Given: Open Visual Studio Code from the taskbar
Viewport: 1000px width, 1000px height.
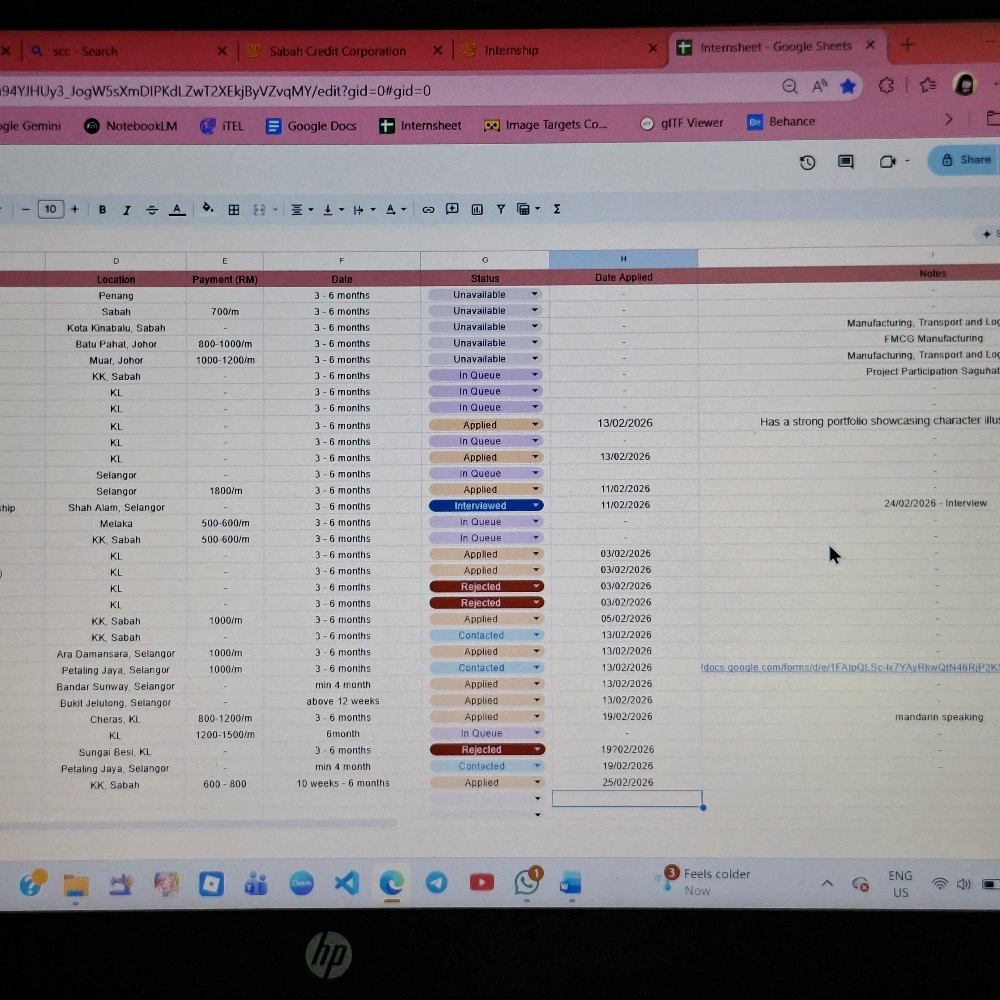Looking at the screenshot, I should (x=346, y=883).
